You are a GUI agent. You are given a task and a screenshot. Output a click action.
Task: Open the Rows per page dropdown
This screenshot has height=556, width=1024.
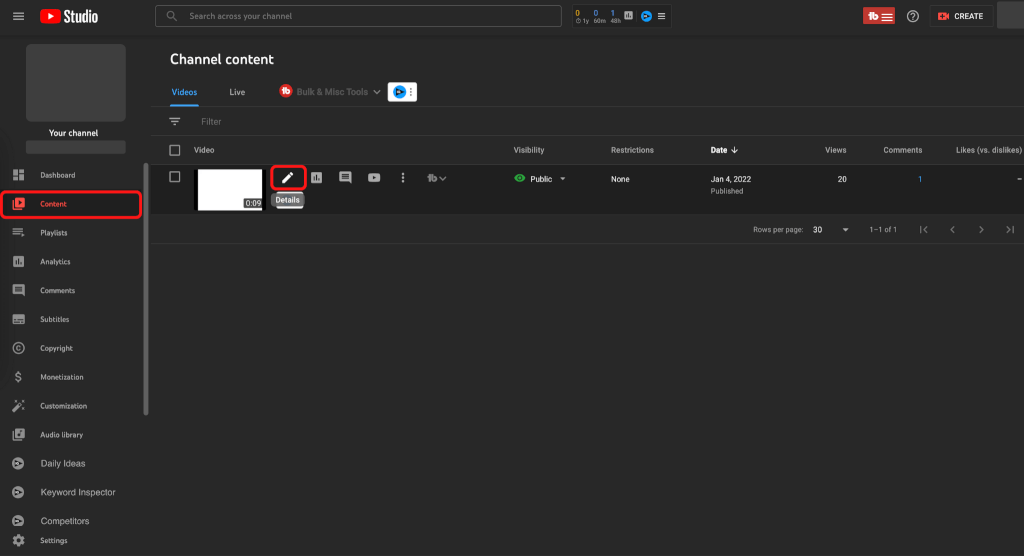[x=830, y=229]
